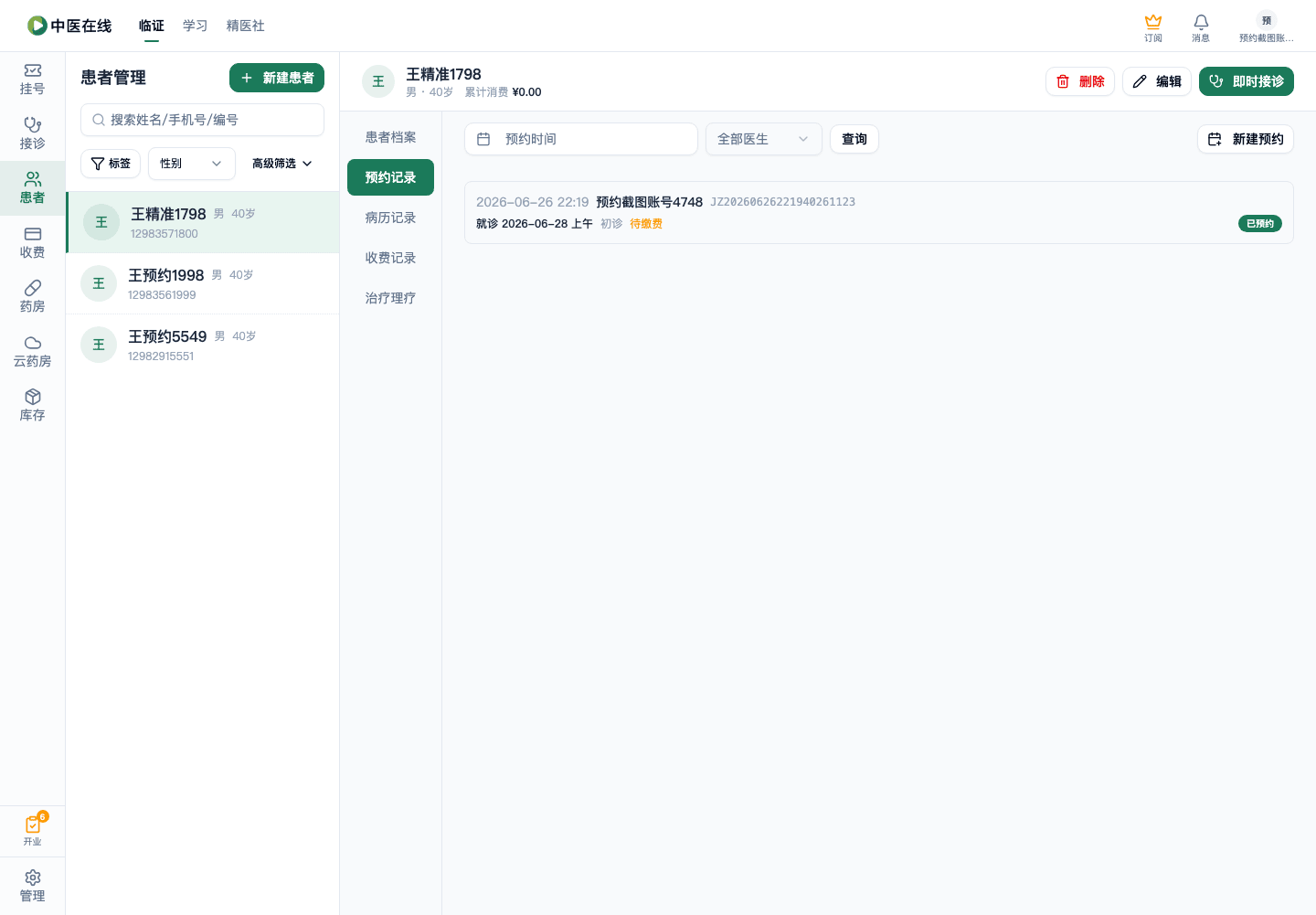Screen dimensions: 1316x915
Task: Click the calendar icon in 预约时间 field
Action: [x=483, y=139]
